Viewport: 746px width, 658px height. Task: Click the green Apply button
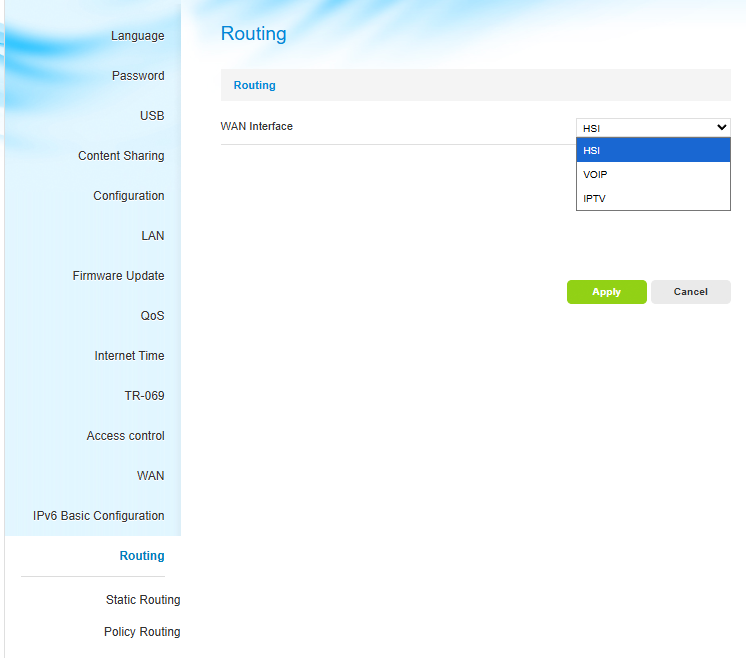pyautogui.click(x=606, y=292)
